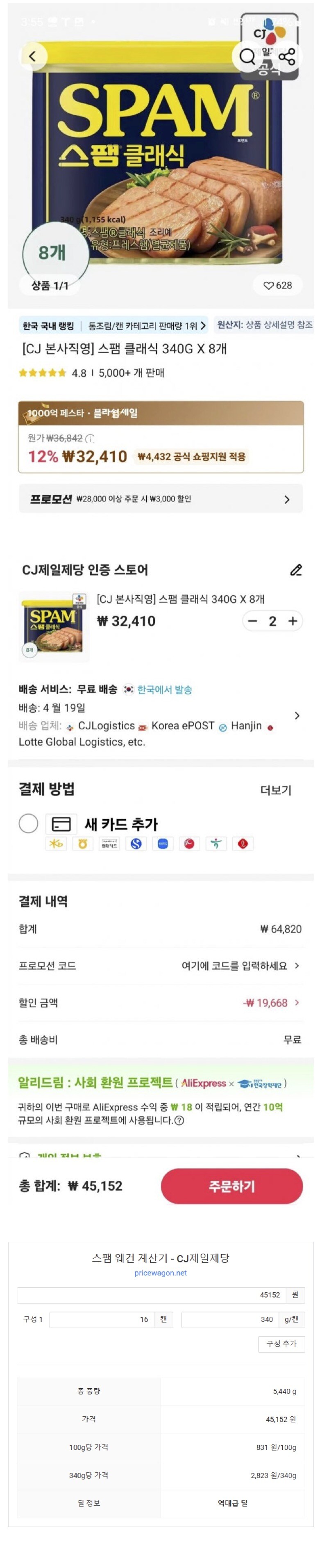
Task: Expand the shipping details chevron
Action: 297,716
